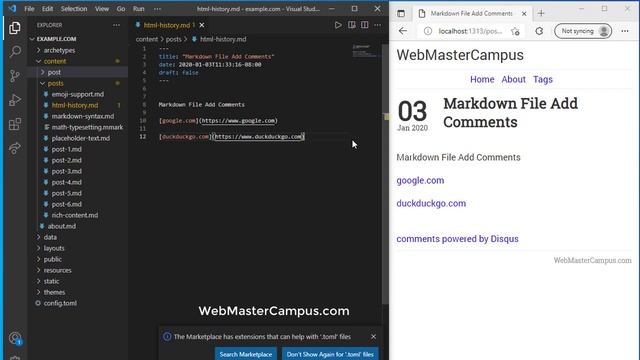Viewport: 640px width, 360px height.
Task: Click Don't Show Again for .toml files
Action: 330,354
